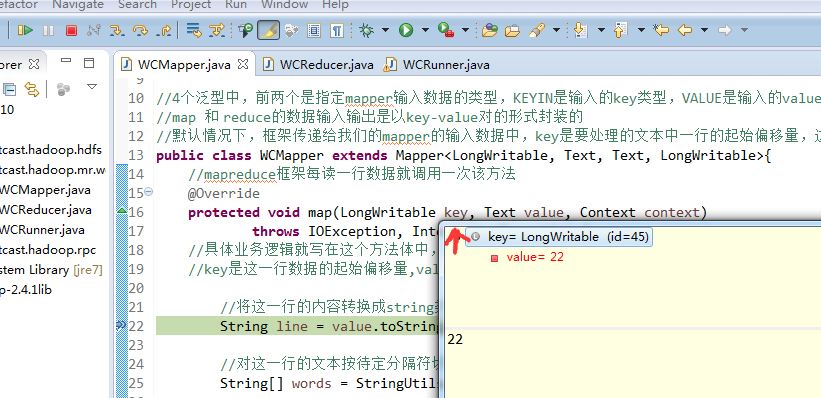Select WCReducer.java in the Package Explorer
The width and height of the screenshot is (821, 398).
(46, 210)
